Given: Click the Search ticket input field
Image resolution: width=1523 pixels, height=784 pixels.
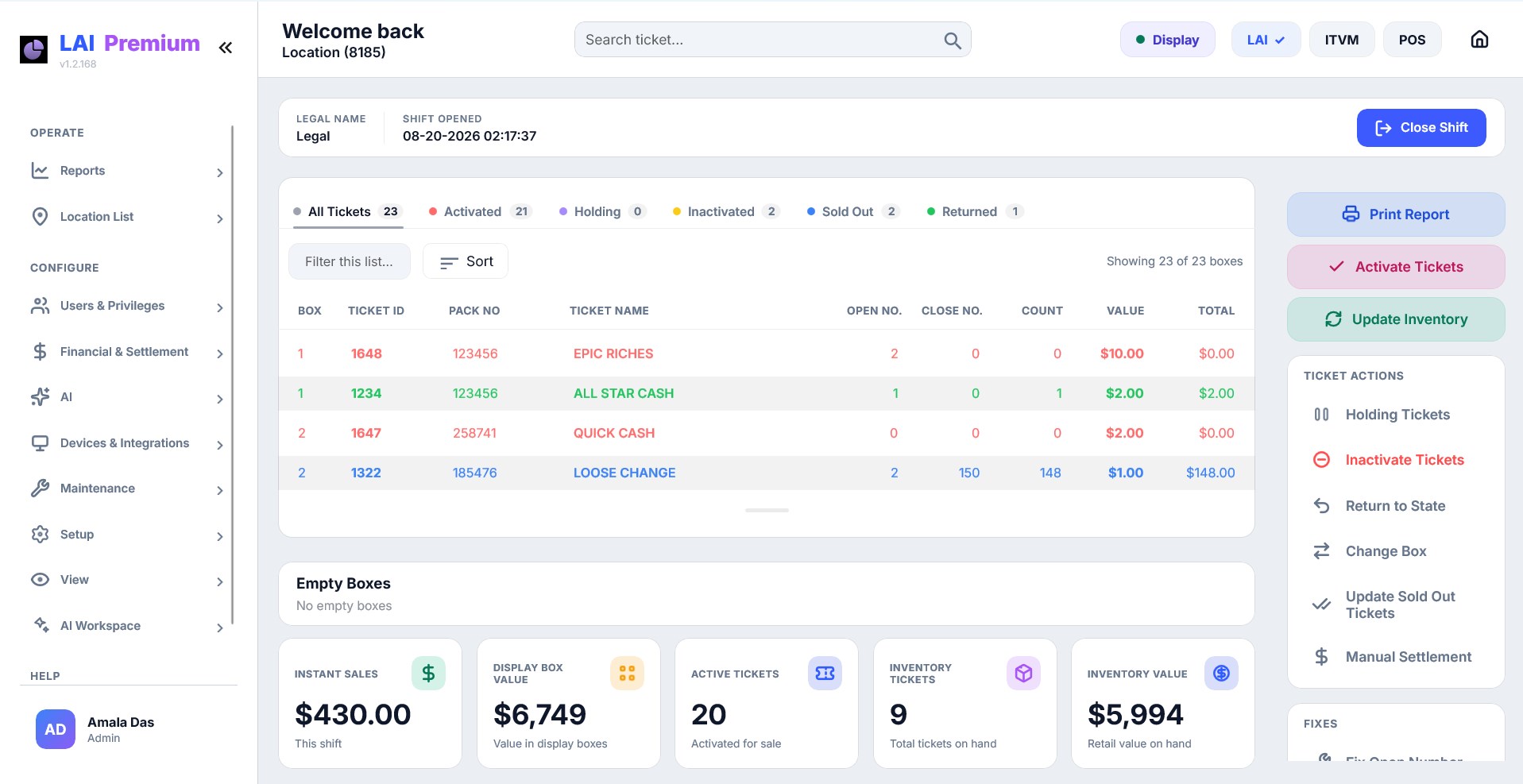Looking at the screenshot, I should [x=772, y=40].
